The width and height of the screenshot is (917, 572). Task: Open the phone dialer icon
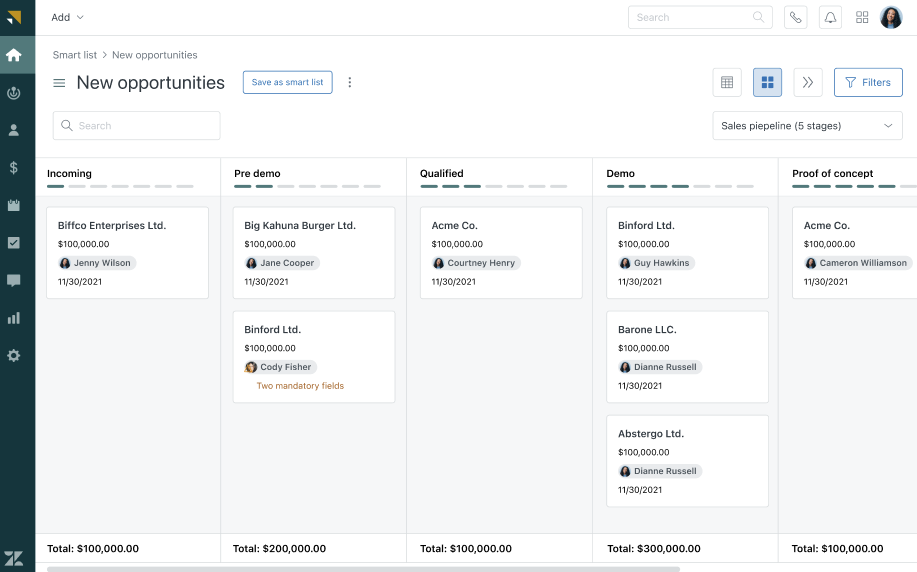(x=795, y=17)
